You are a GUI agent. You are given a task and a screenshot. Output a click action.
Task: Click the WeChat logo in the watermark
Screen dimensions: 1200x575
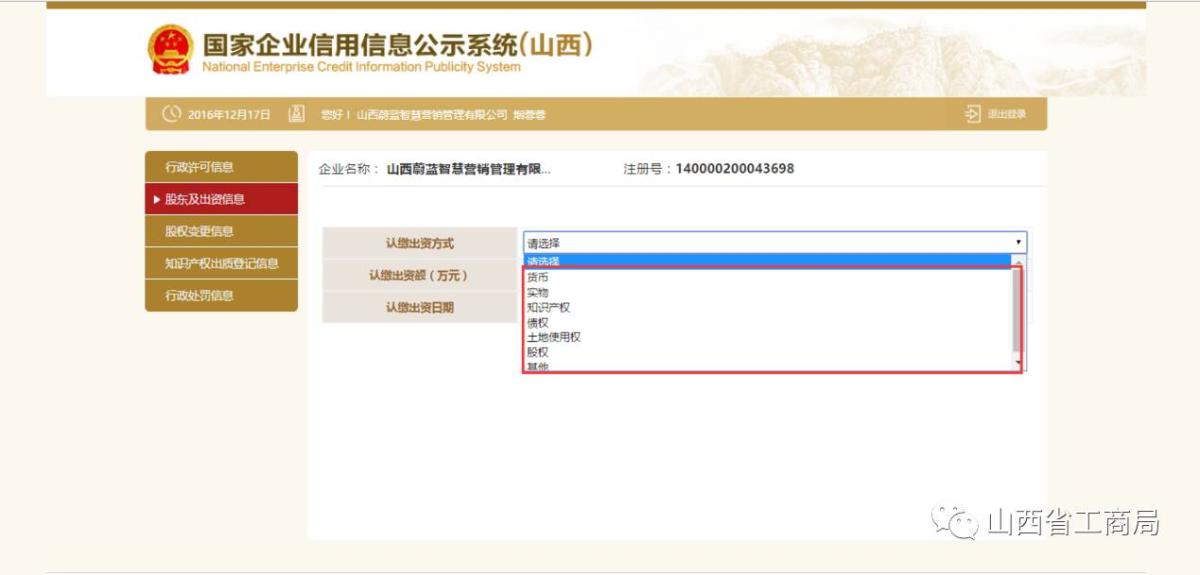(x=954, y=520)
